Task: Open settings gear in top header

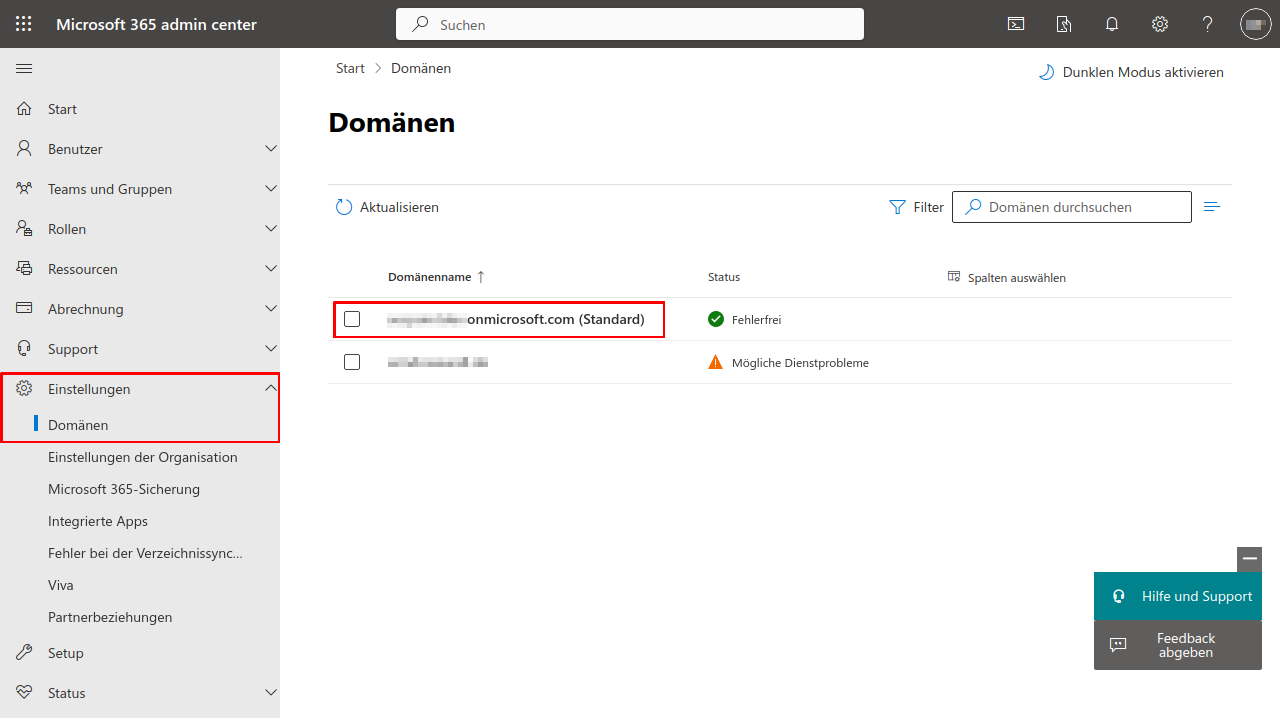Action: click(x=1160, y=24)
